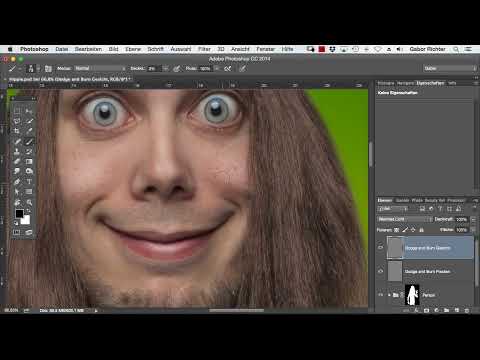The height and width of the screenshot is (360, 480).
Task: Hide the Dodge and Burn Gesicht layer
Action: pos(381,248)
